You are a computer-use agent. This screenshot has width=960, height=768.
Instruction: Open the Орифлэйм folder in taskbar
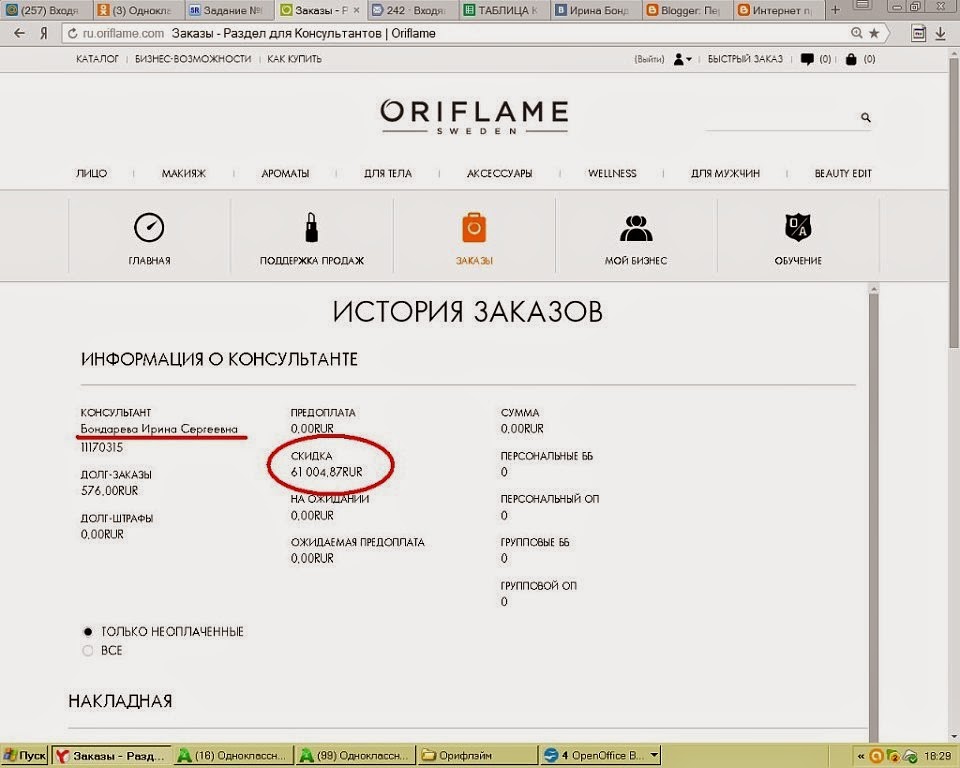click(476, 756)
